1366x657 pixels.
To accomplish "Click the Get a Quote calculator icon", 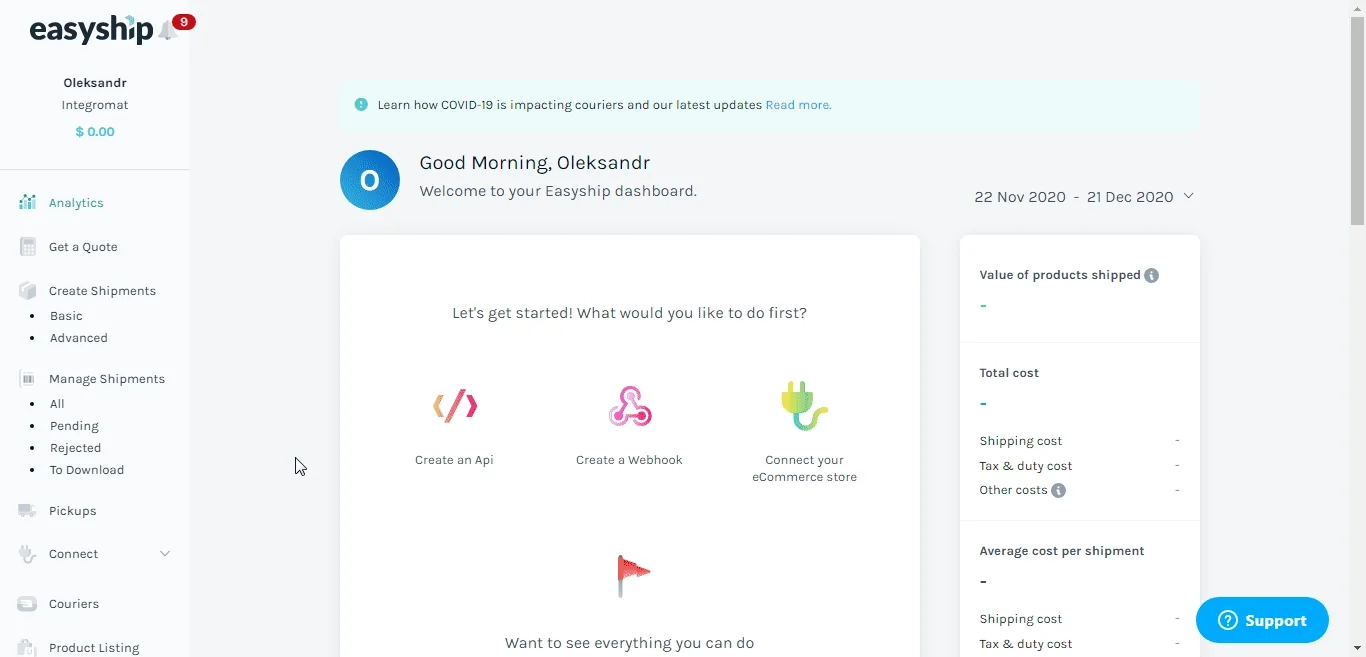I will tap(28, 247).
